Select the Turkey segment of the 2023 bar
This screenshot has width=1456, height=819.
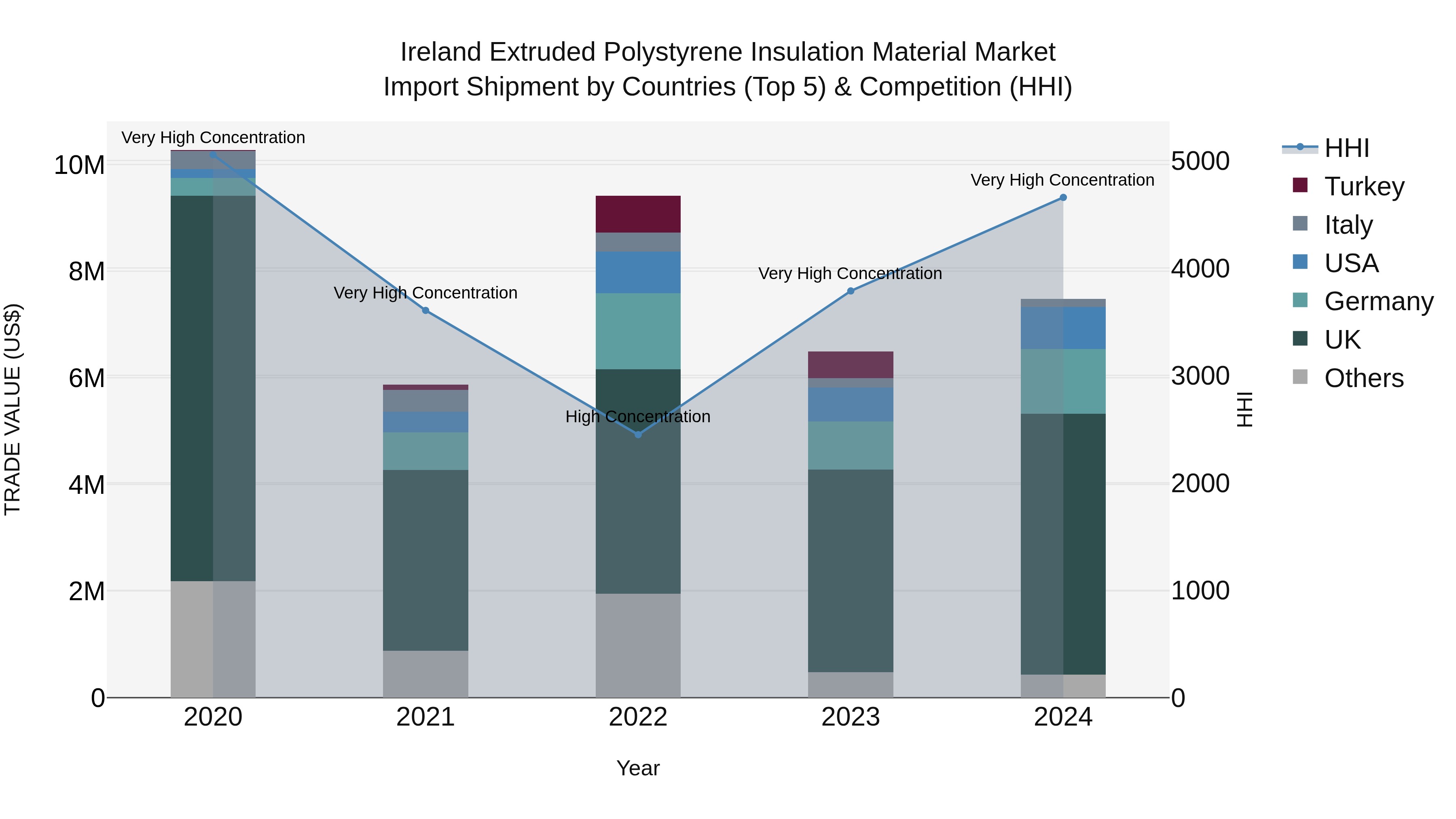click(851, 364)
